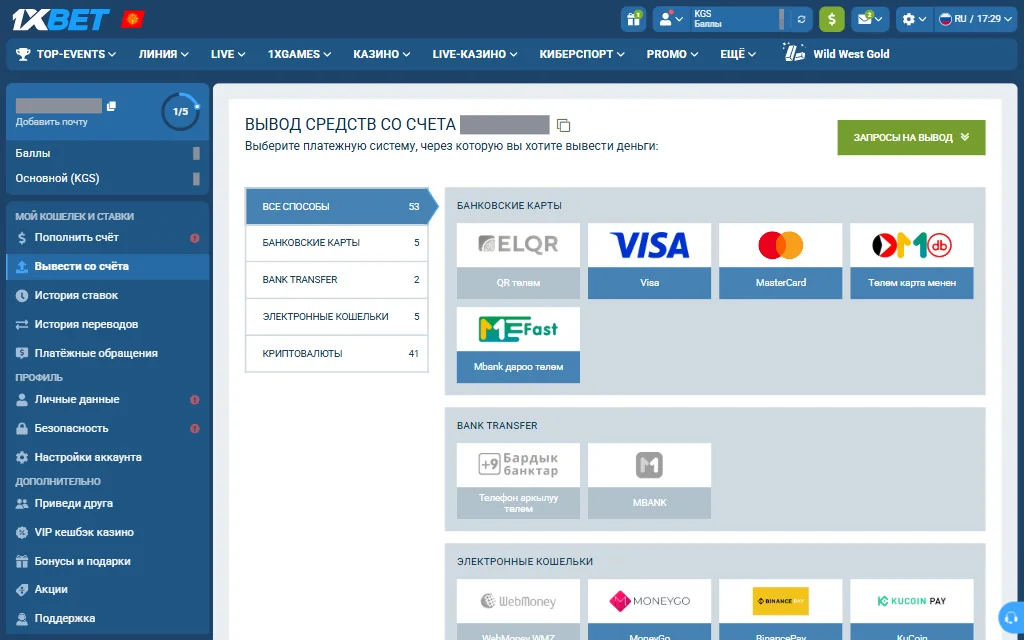
Task: Open the 1/5 profile completion indicator
Action: [180, 112]
